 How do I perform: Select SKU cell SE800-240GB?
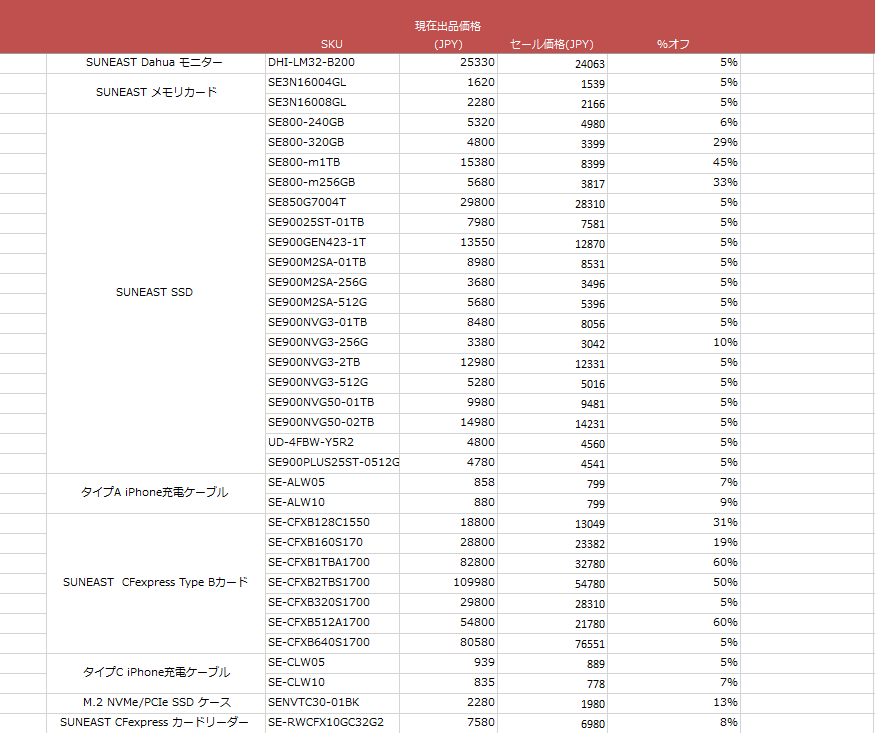point(333,123)
